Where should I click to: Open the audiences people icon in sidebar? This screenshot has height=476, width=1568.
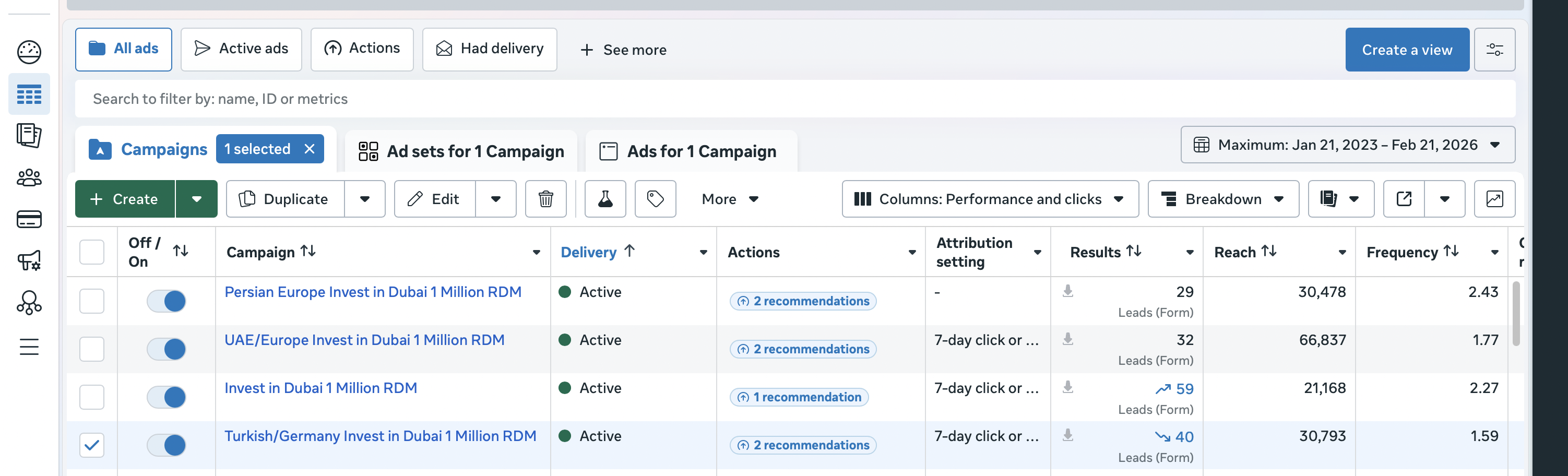point(29,178)
